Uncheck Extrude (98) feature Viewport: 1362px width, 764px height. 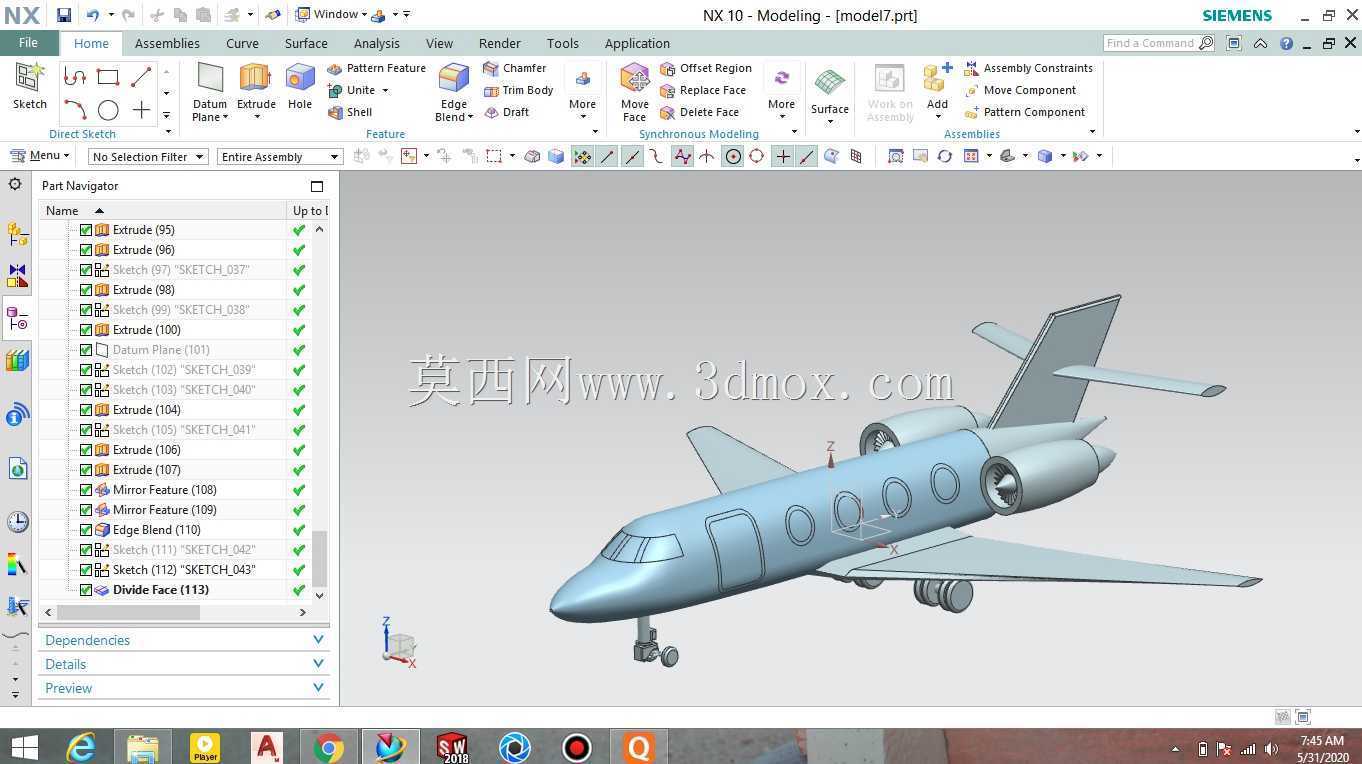(86, 290)
